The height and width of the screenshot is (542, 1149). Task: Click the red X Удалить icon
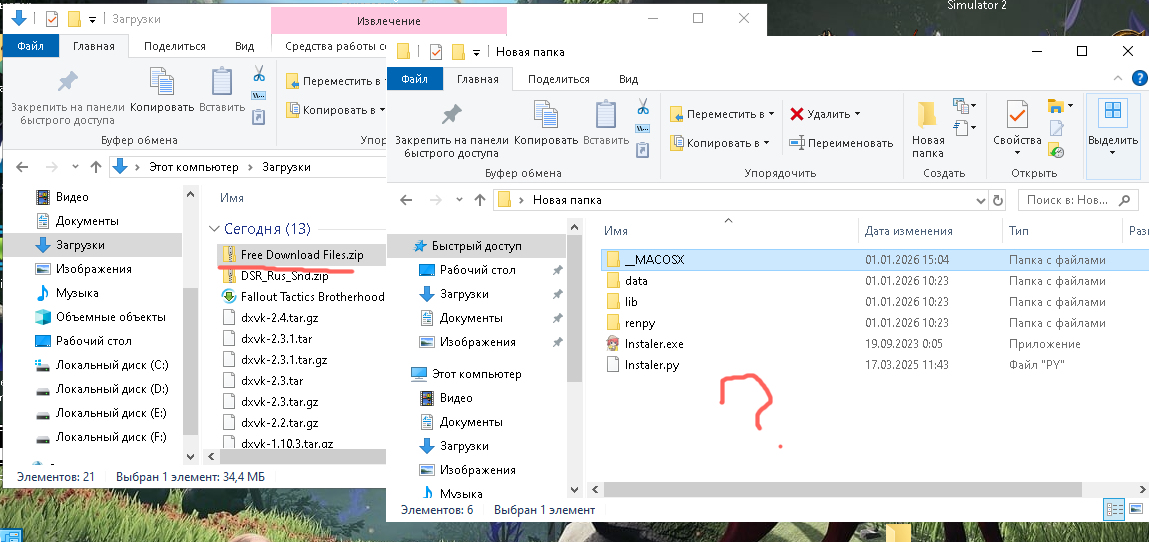(x=797, y=114)
